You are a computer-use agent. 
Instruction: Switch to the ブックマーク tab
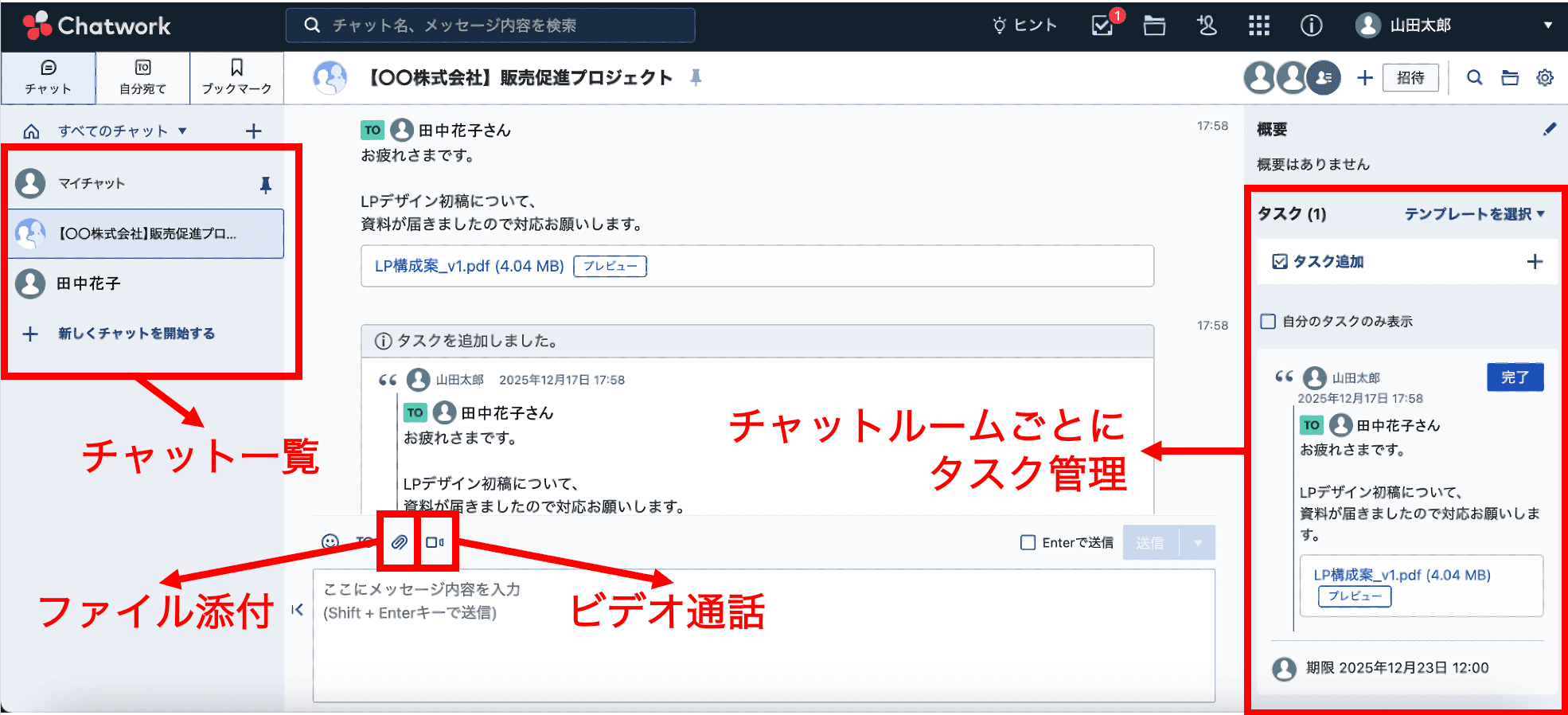pyautogui.click(x=236, y=78)
